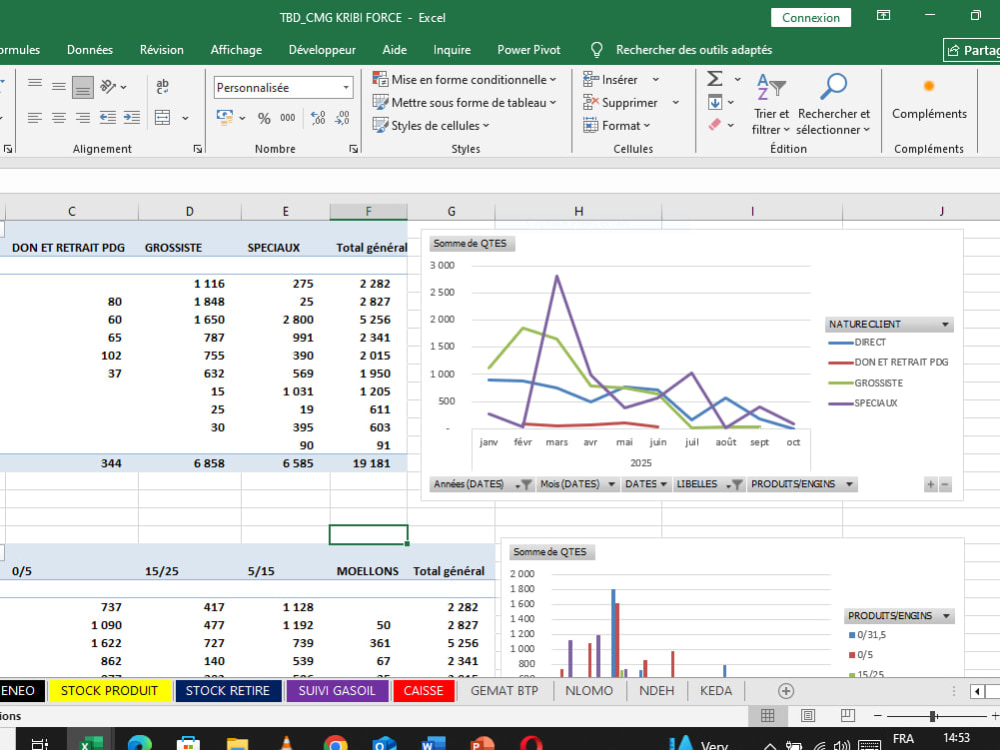Click the AutoSum sigma icon

715,79
